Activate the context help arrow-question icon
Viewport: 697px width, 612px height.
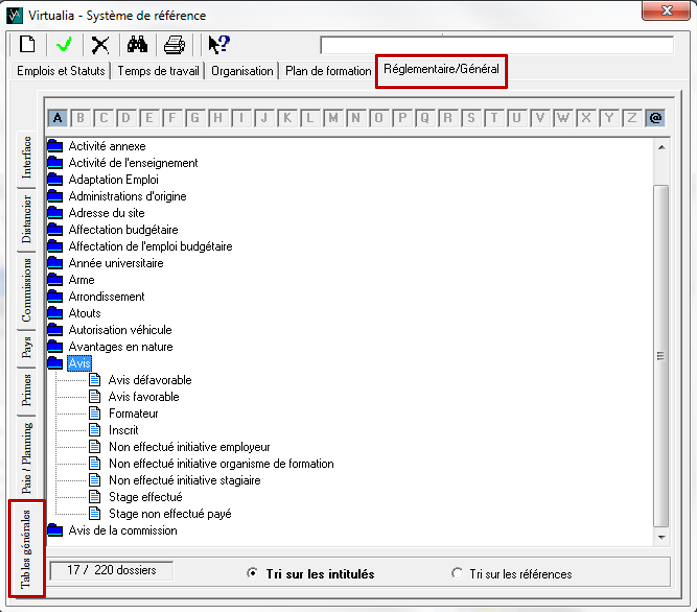pyautogui.click(x=218, y=45)
